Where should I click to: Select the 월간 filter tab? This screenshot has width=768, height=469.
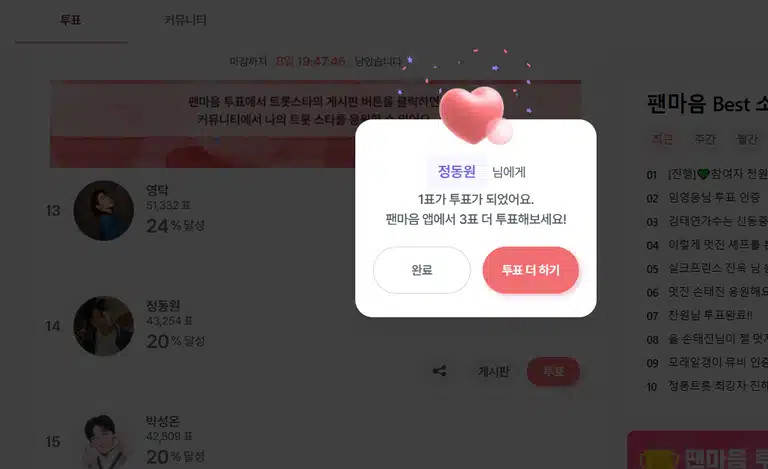pos(747,139)
